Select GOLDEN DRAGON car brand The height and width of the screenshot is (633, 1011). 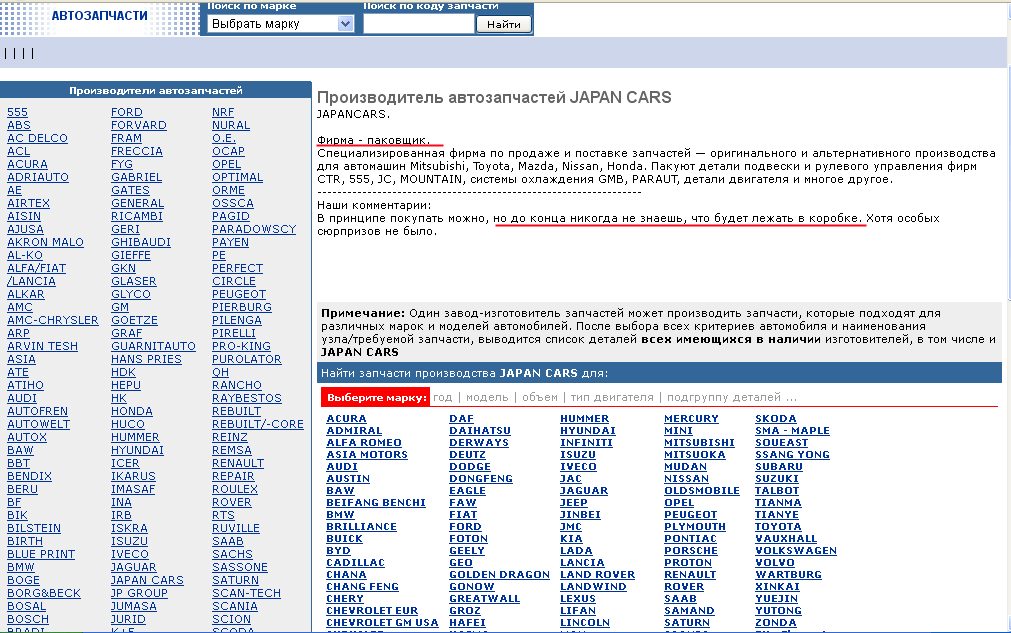500,574
